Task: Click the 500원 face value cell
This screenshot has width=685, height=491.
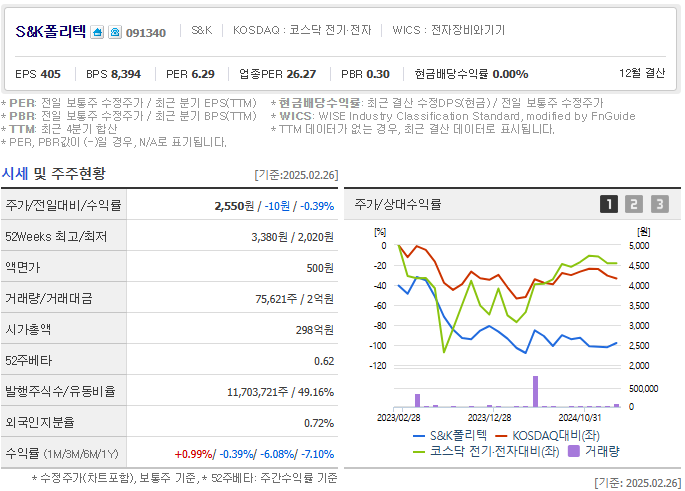Action: coord(320,268)
